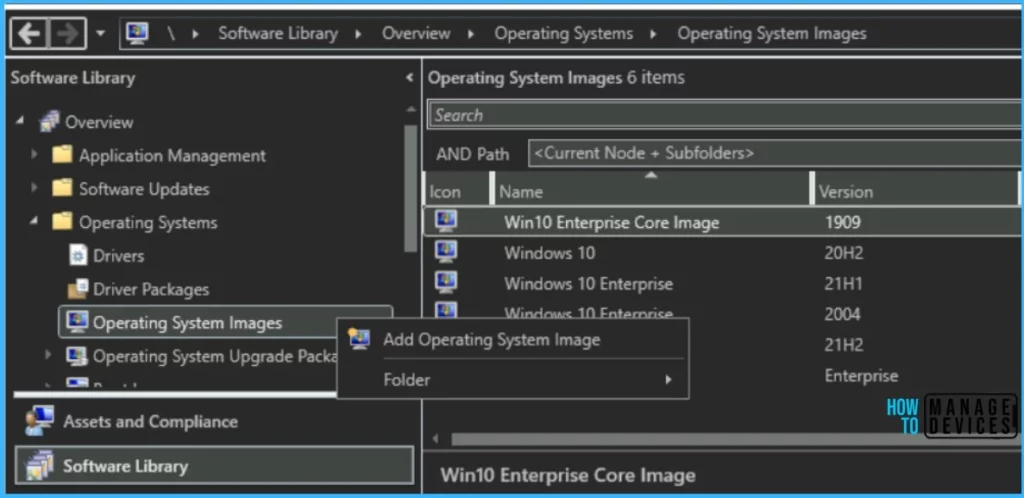Click the Overview node icon
Viewport: 1024px width, 498px height.
click(x=49, y=121)
